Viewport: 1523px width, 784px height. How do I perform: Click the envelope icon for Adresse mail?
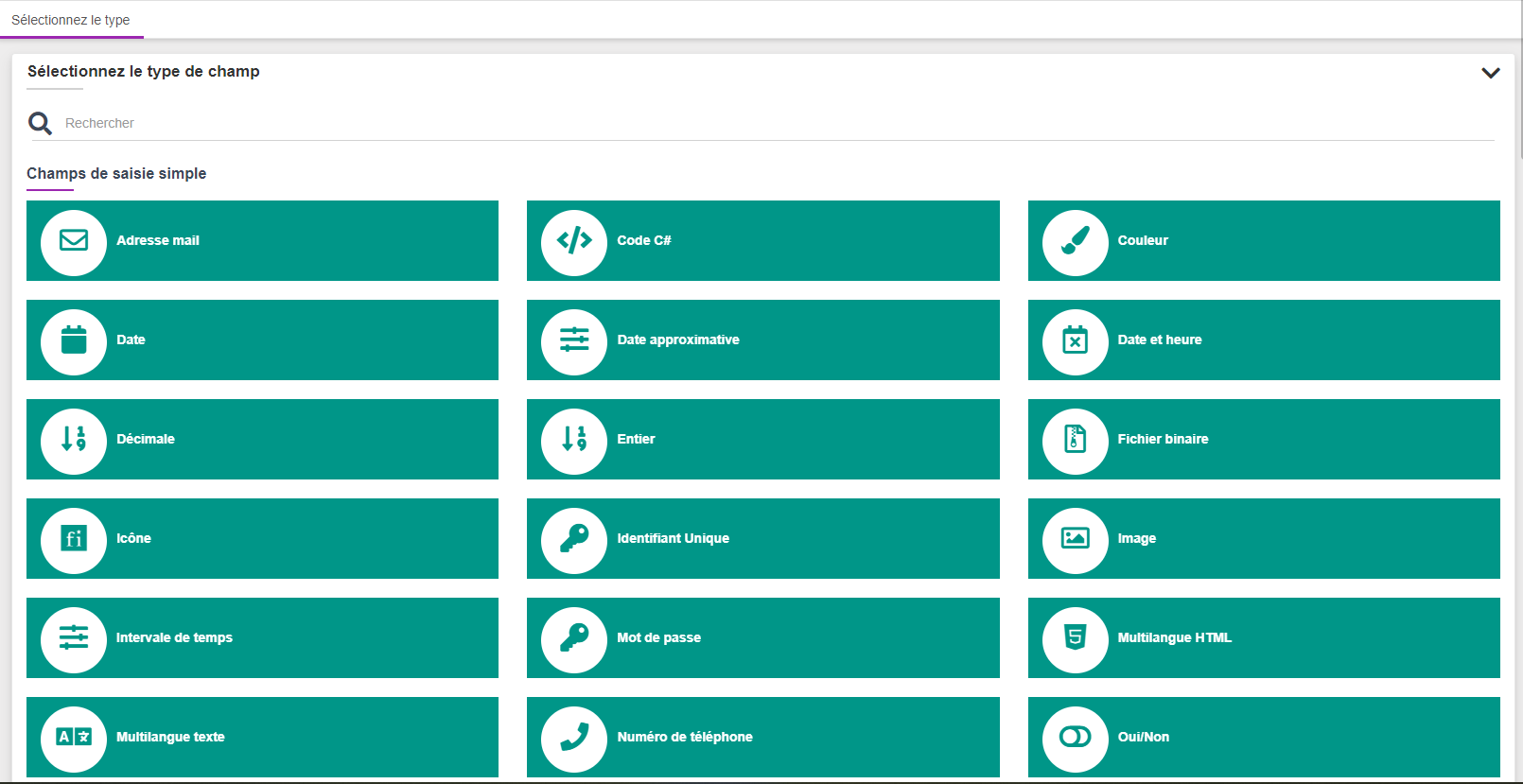point(74,241)
